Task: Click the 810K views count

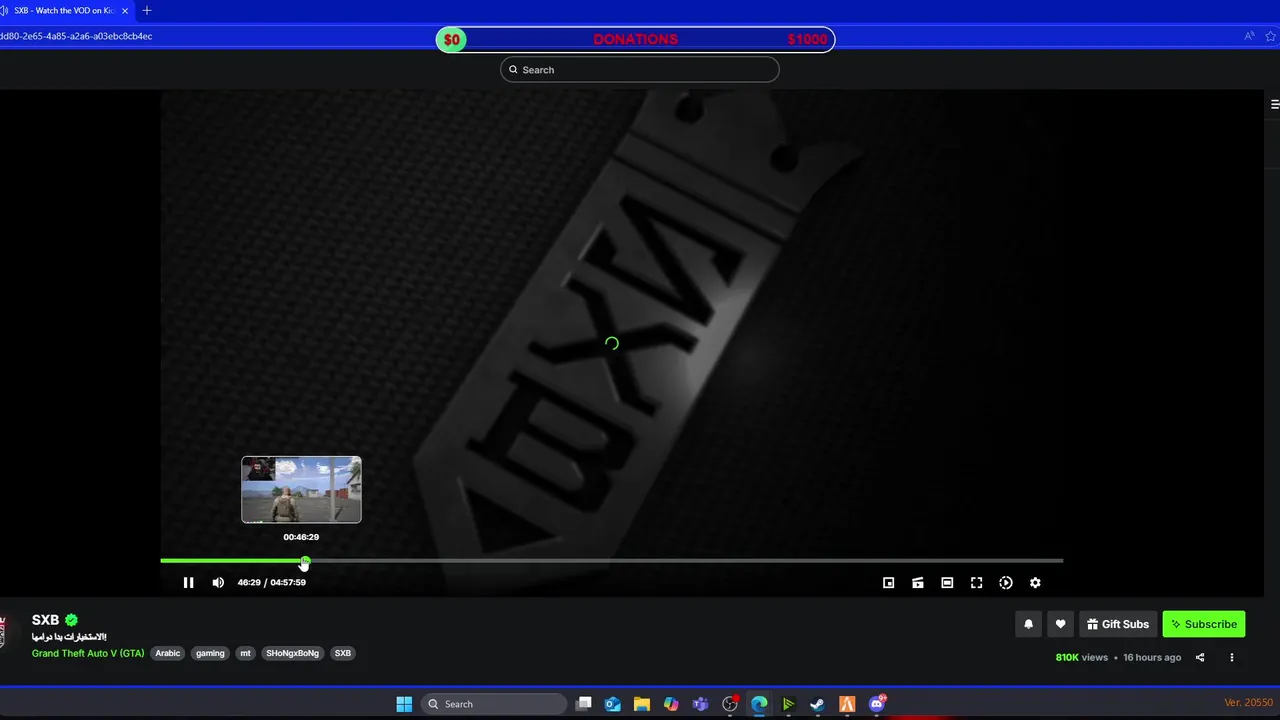Action: 1082,657
